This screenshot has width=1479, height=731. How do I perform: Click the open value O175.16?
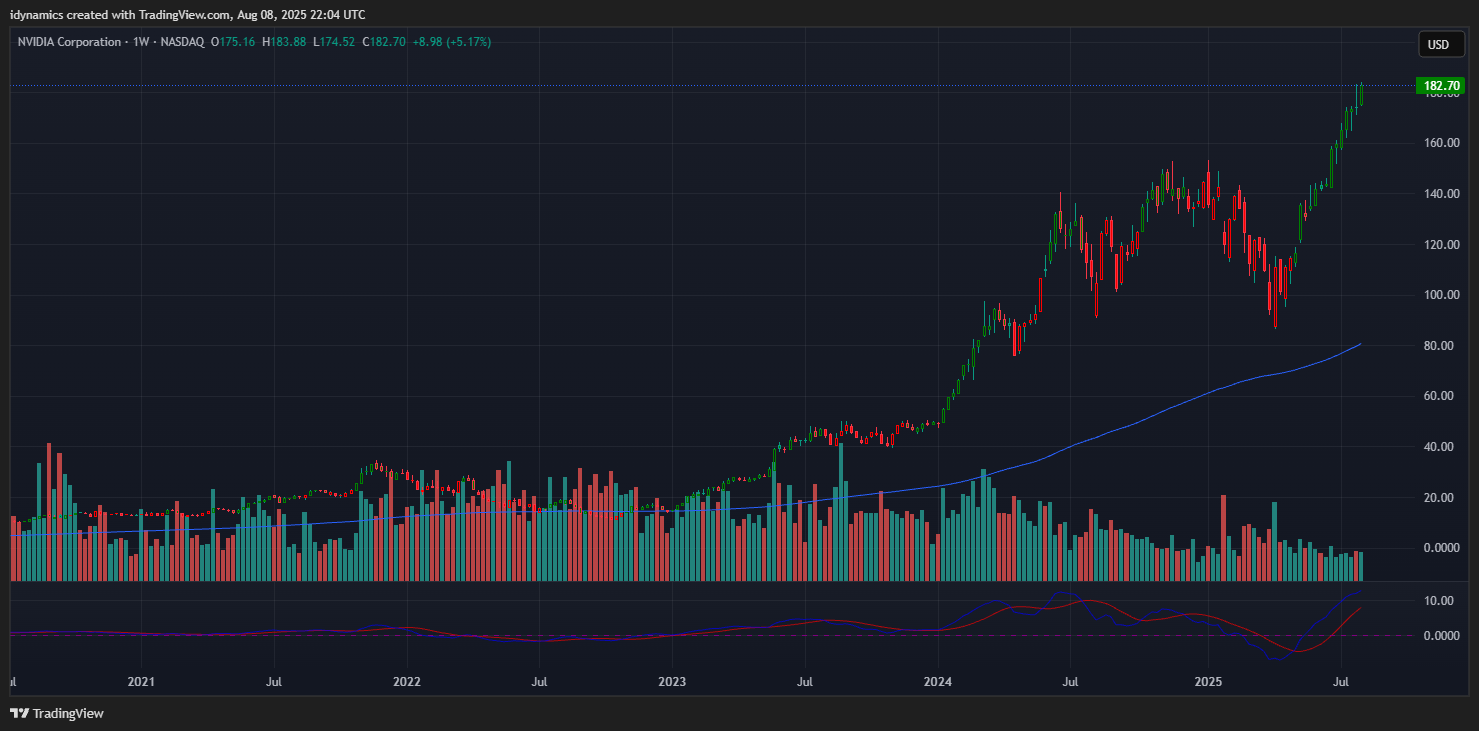[x=233, y=42]
